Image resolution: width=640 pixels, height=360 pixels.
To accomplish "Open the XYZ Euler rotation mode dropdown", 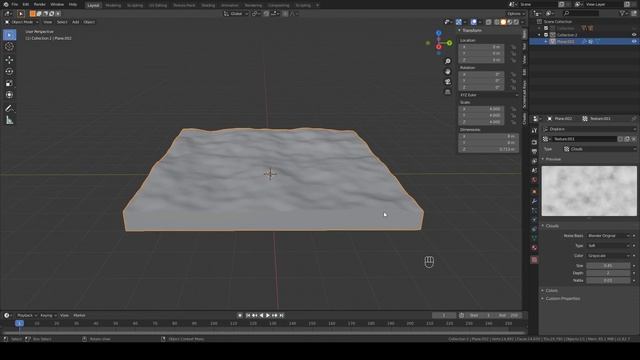I will (x=489, y=95).
